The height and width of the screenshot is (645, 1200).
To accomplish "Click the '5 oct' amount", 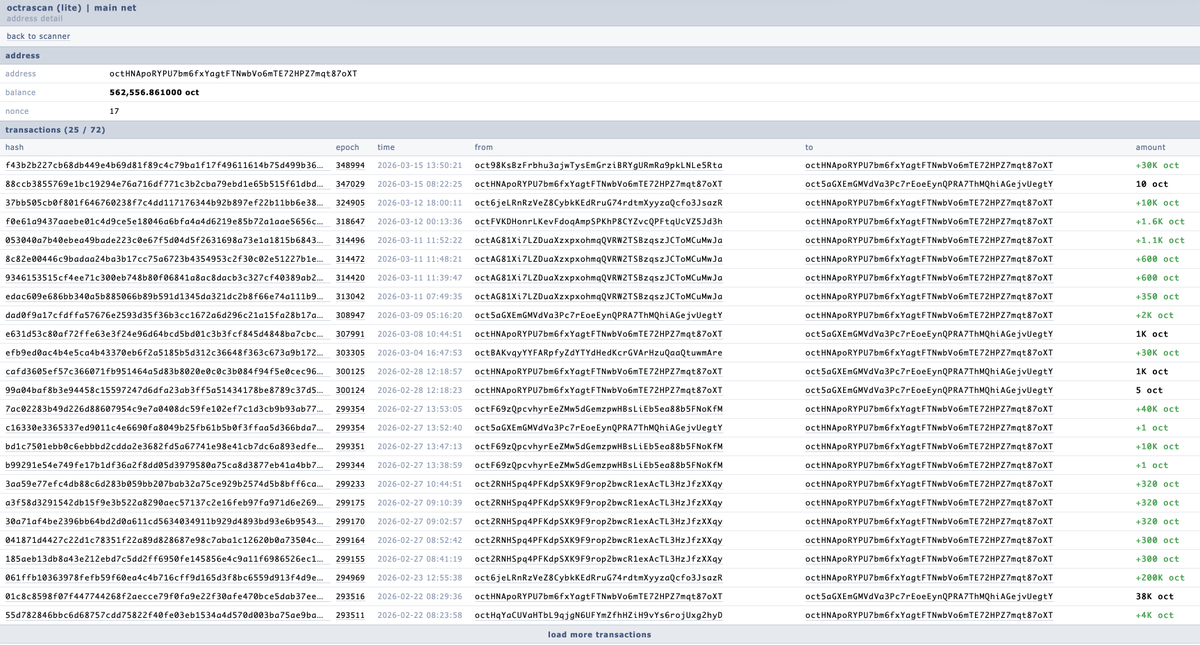I will tap(1149, 390).
